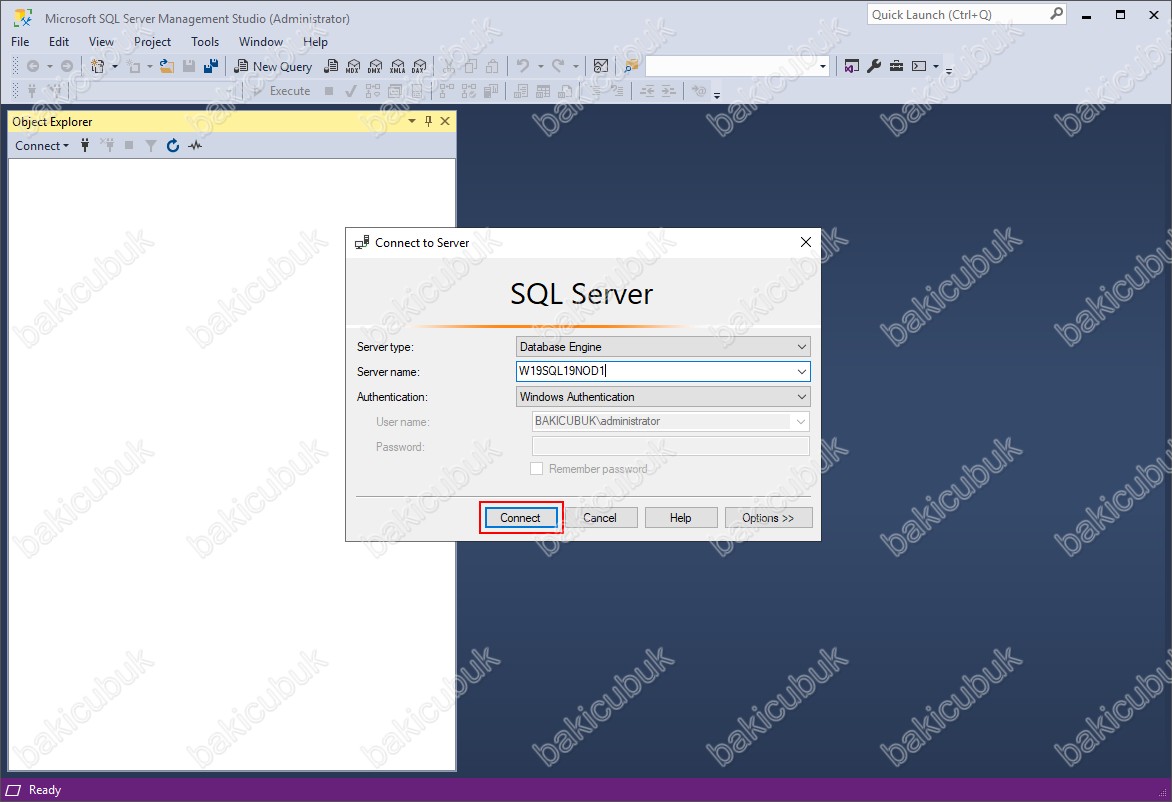The width and height of the screenshot is (1172, 802).
Task: Toggle the Remember password checkbox
Action: point(537,469)
